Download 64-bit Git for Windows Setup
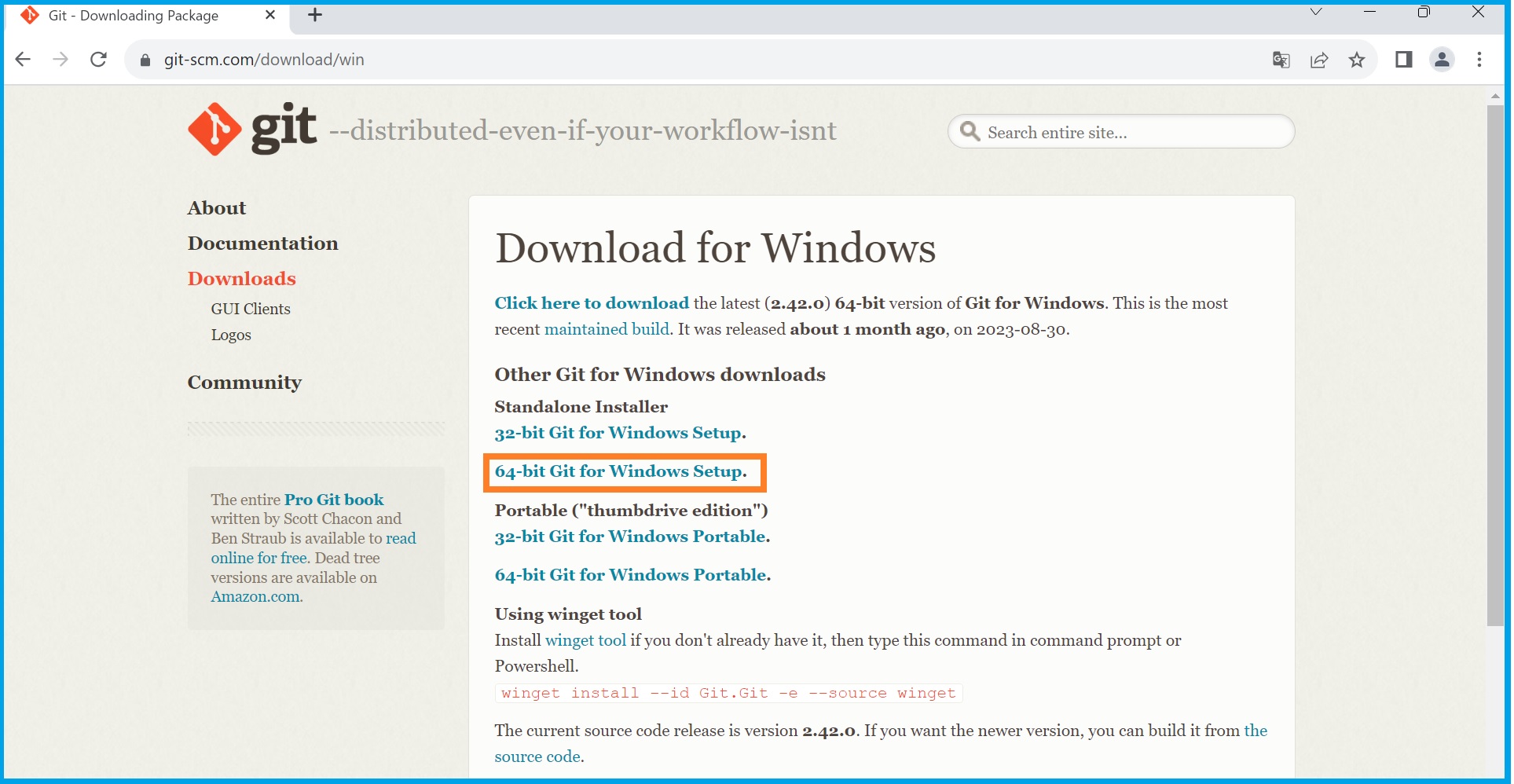This screenshot has width=1514, height=784. [620, 471]
